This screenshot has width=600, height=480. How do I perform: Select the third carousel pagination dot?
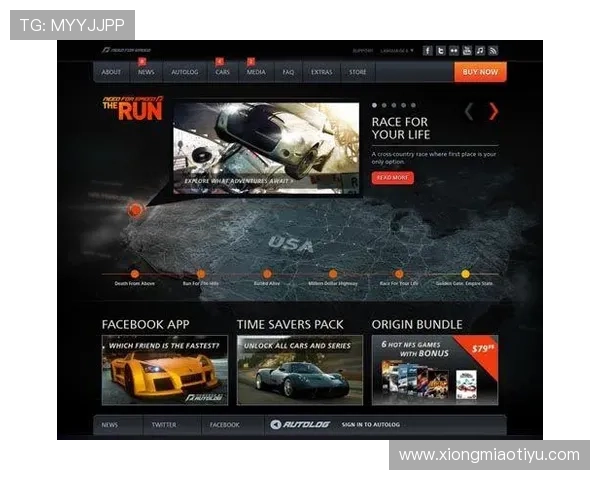click(394, 105)
